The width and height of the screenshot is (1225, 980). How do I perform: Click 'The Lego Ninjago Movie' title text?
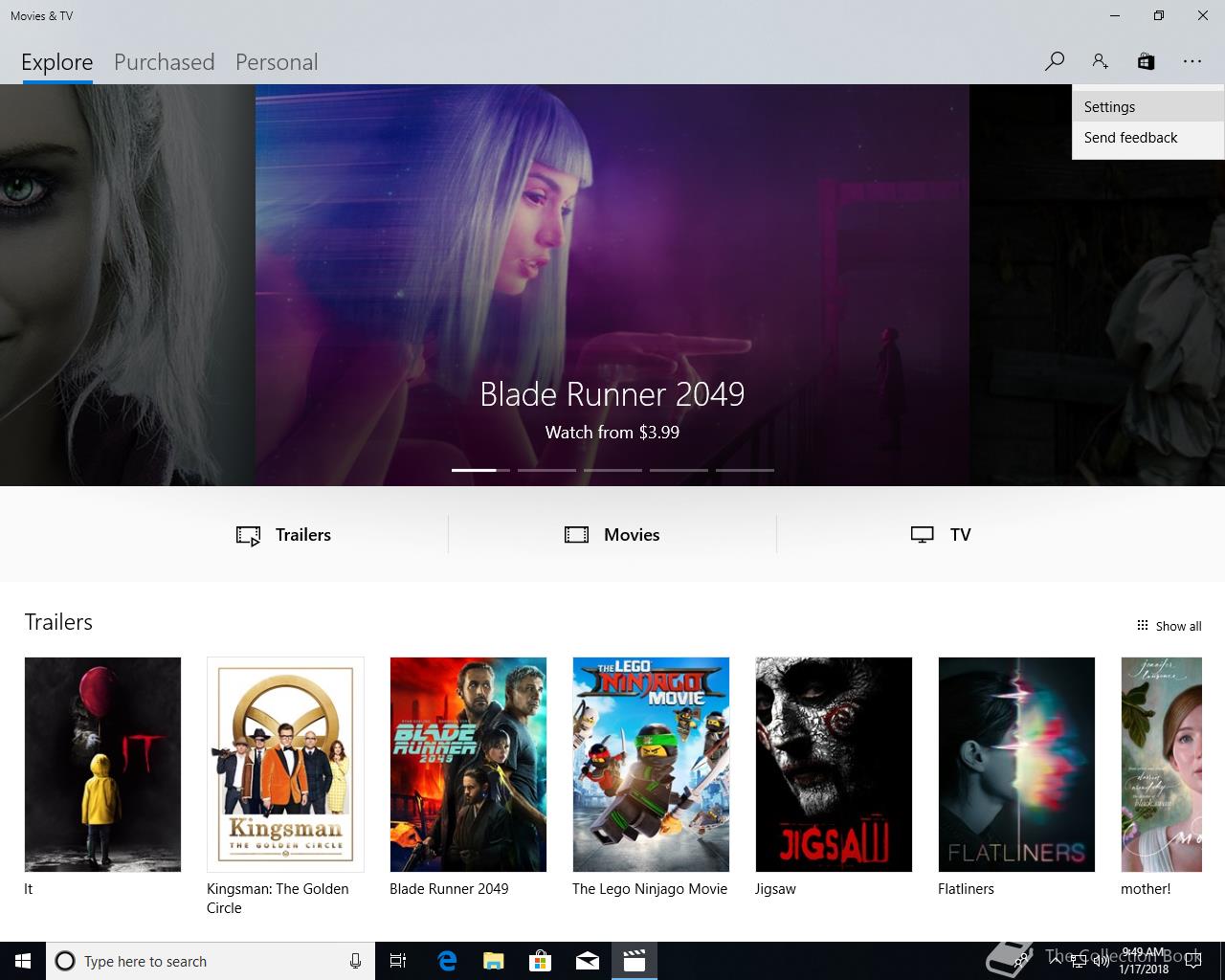[650, 889]
